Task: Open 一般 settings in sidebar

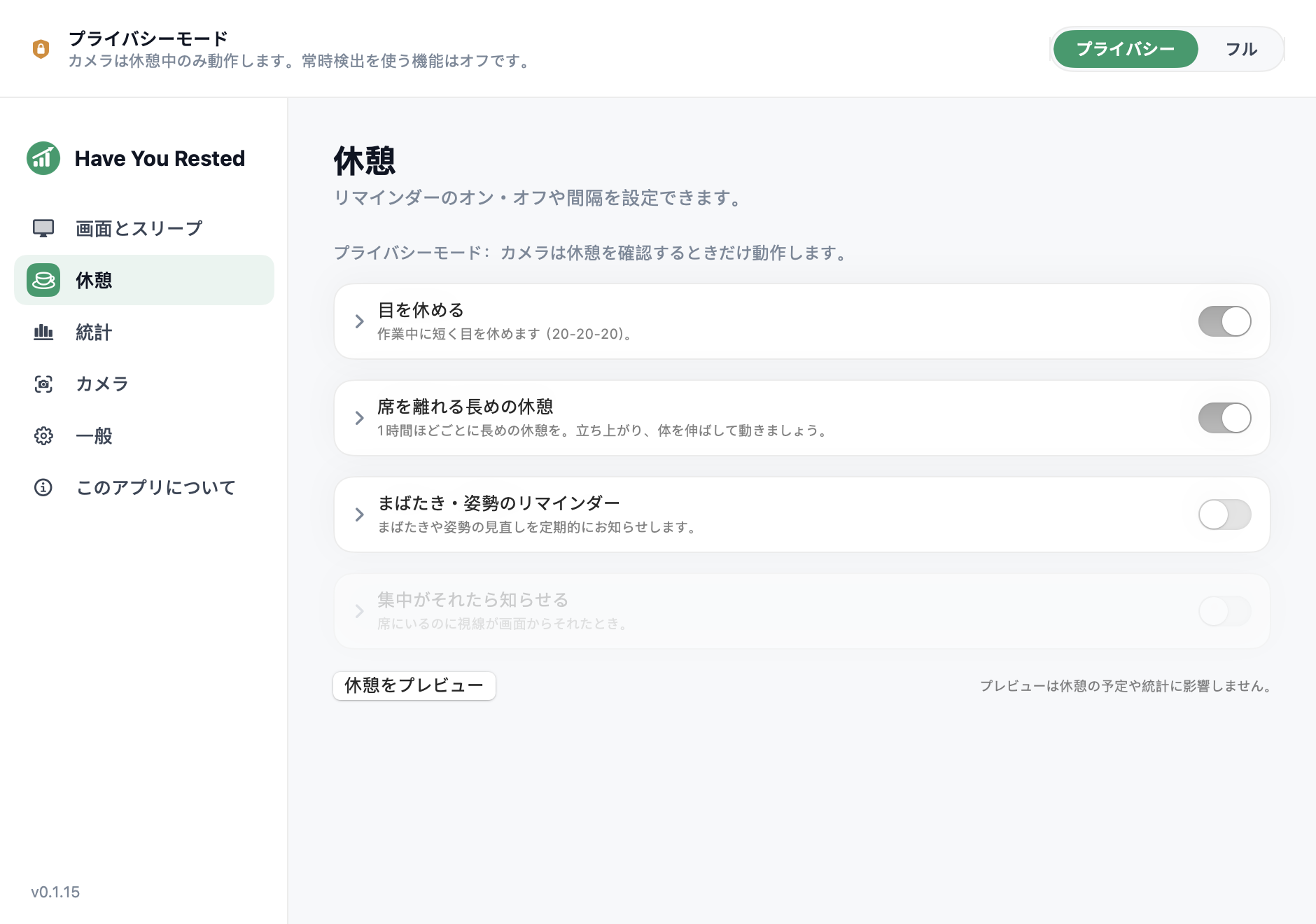Action: click(144, 435)
